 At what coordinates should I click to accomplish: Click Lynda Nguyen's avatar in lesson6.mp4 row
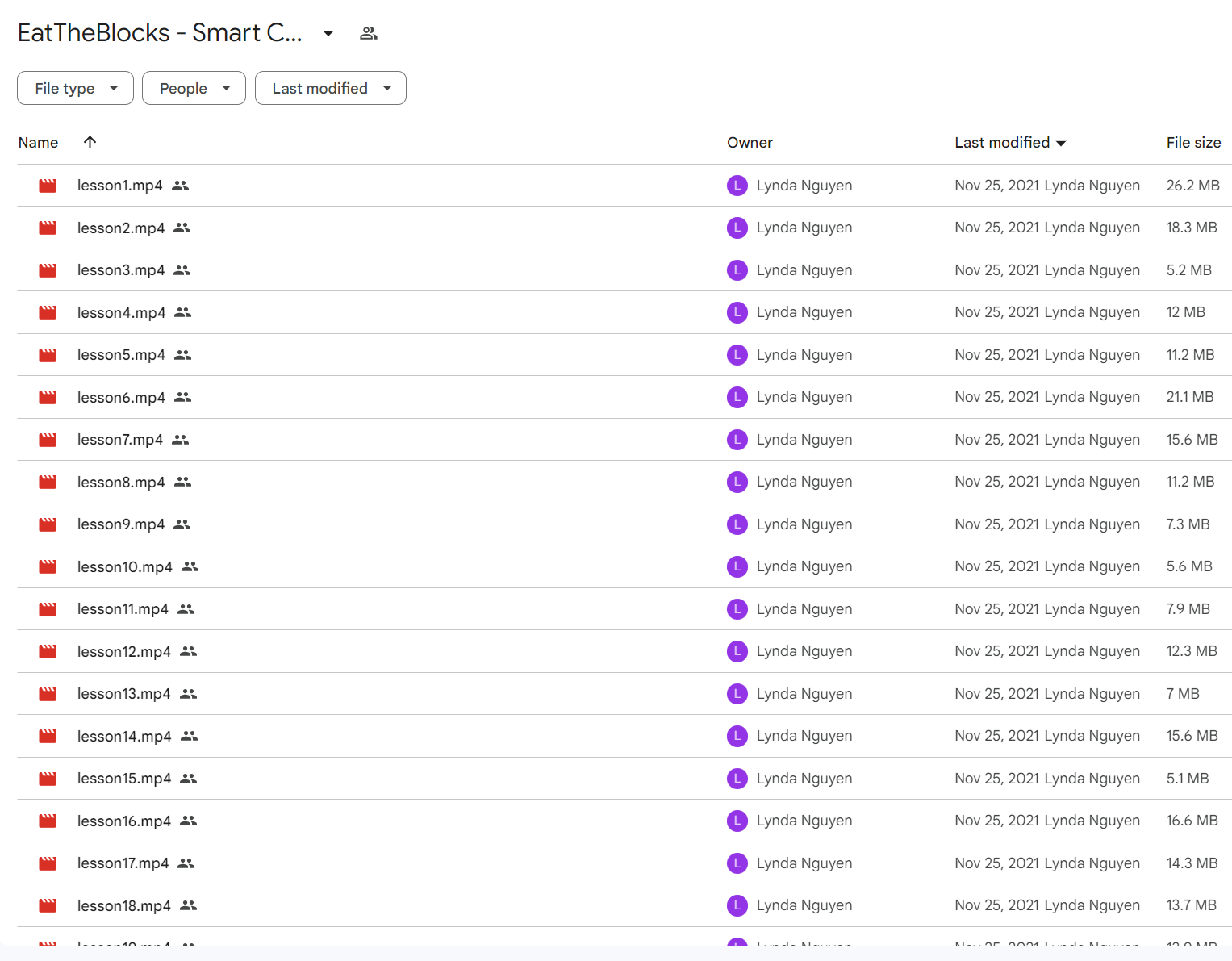coord(737,397)
